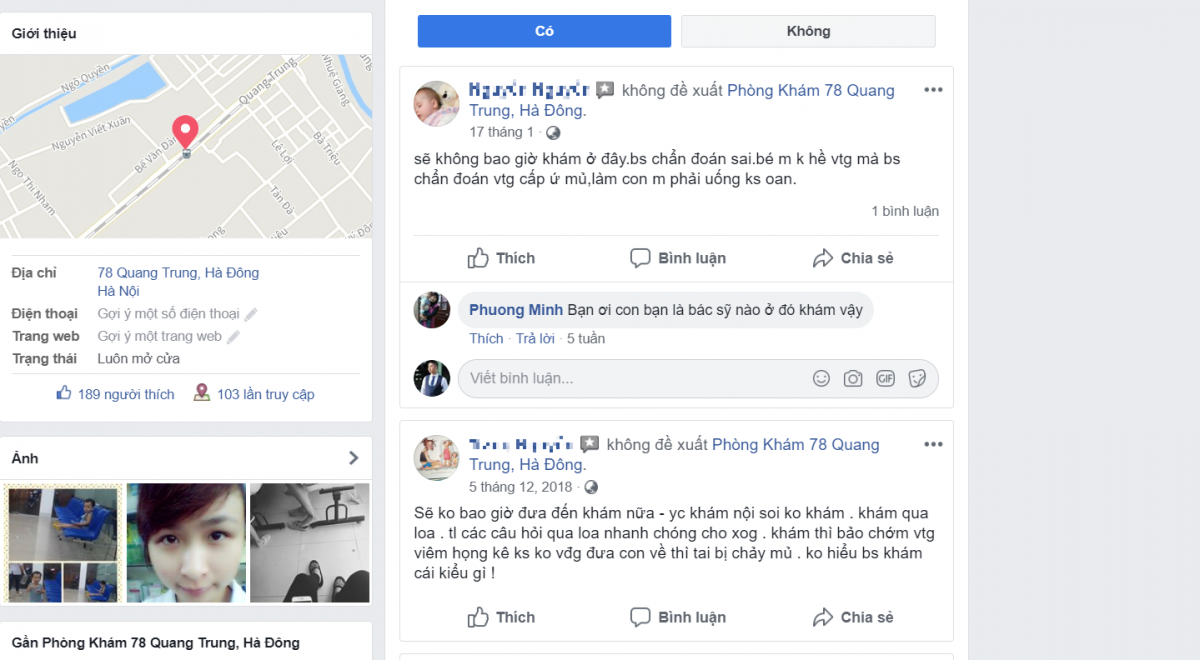1200x660 pixels.
Task: Open three-dot menu on second review
Action: [x=933, y=444]
